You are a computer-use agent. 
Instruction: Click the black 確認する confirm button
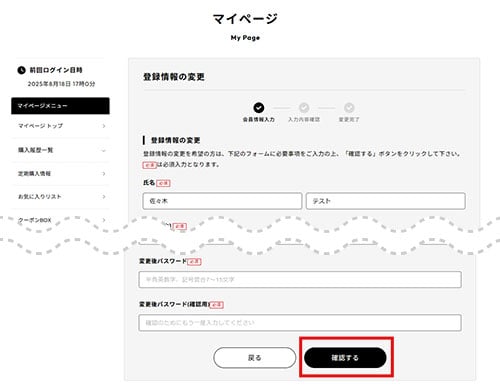[345, 358]
